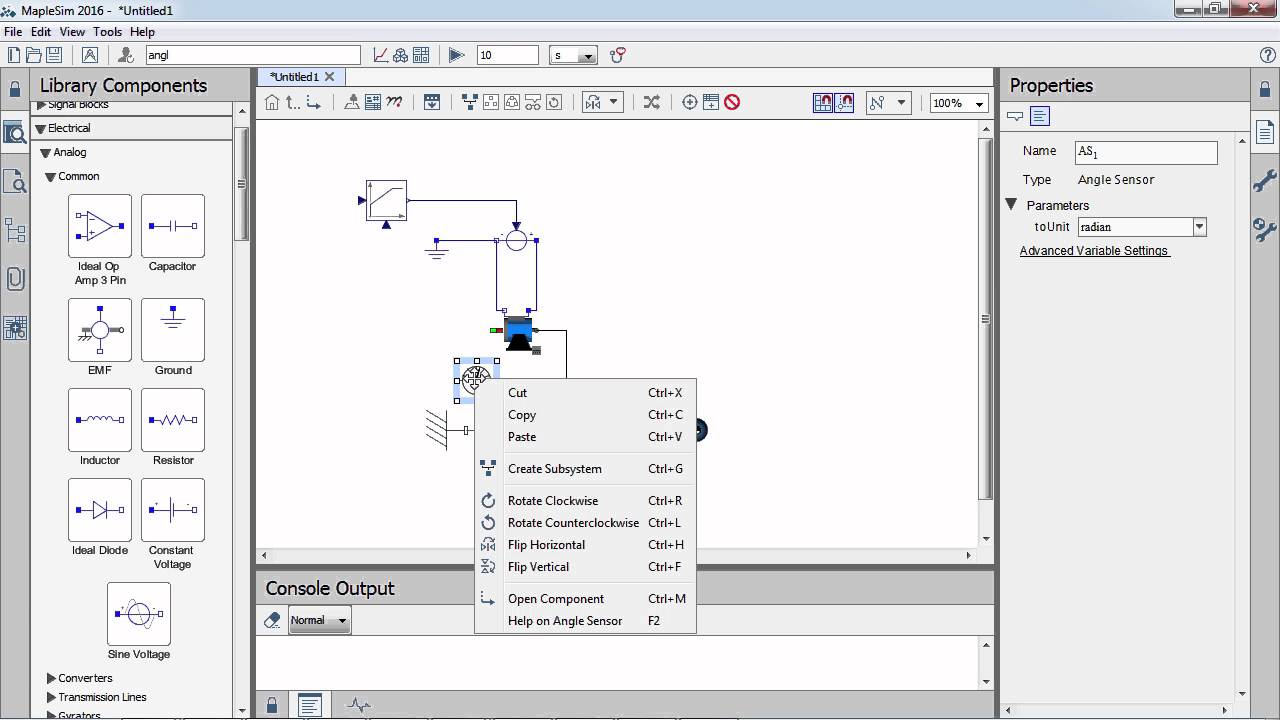Collapse the Common component group
Image resolution: width=1280 pixels, height=720 pixels.
51,176
